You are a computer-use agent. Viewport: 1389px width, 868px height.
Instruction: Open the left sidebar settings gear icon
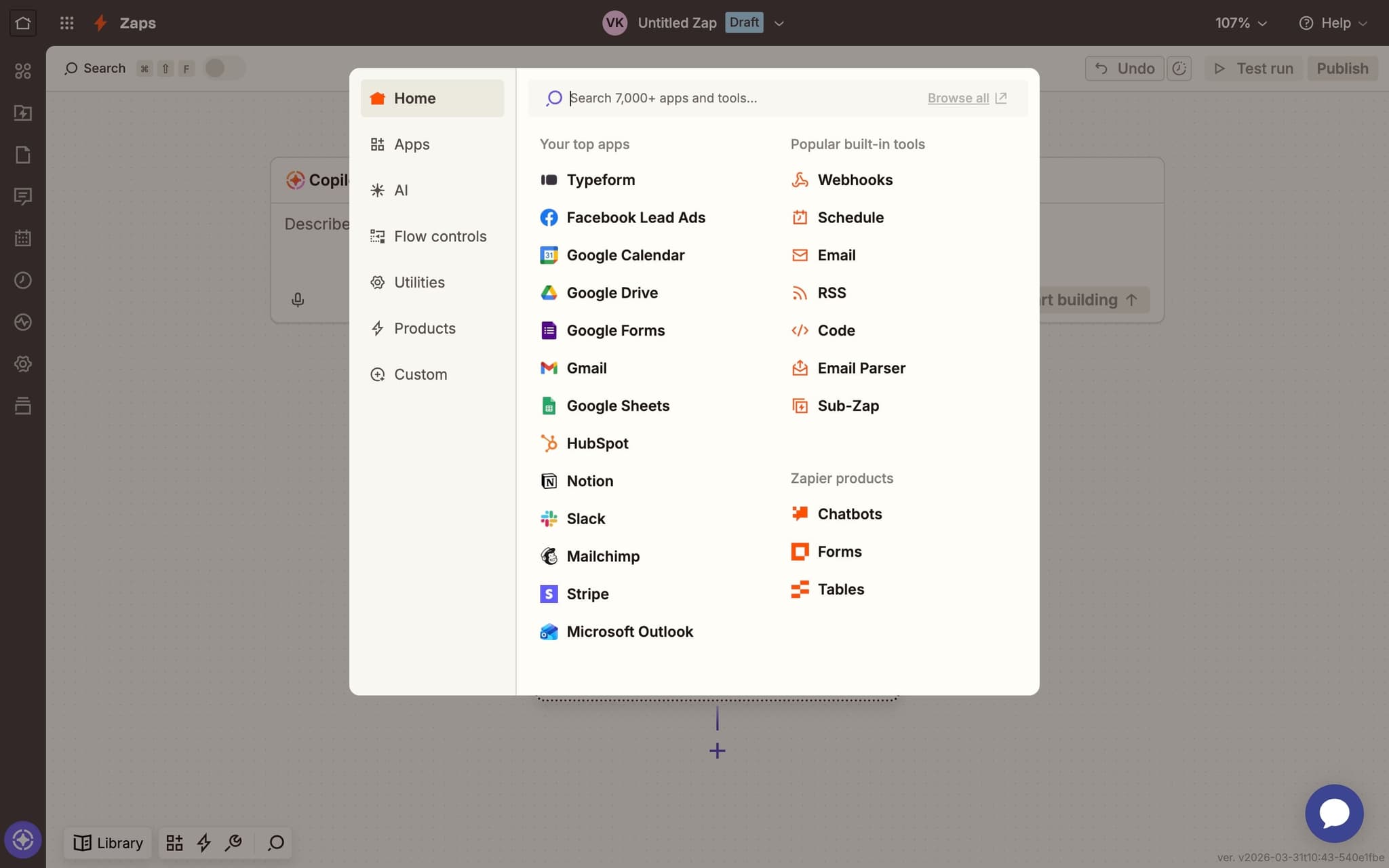click(22, 363)
